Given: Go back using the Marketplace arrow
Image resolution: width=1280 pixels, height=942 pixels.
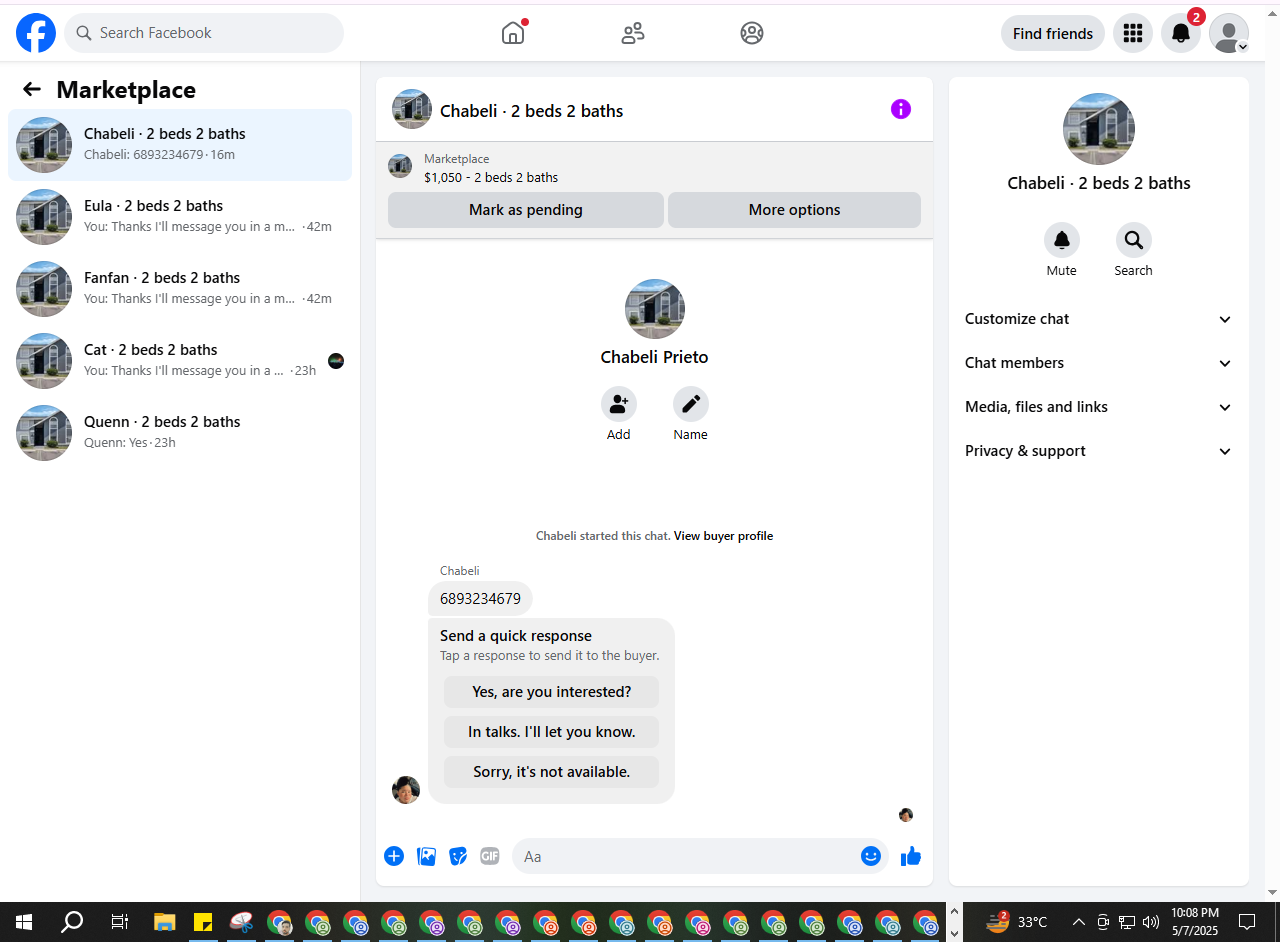Looking at the screenshot, I should tap(32, 89).
